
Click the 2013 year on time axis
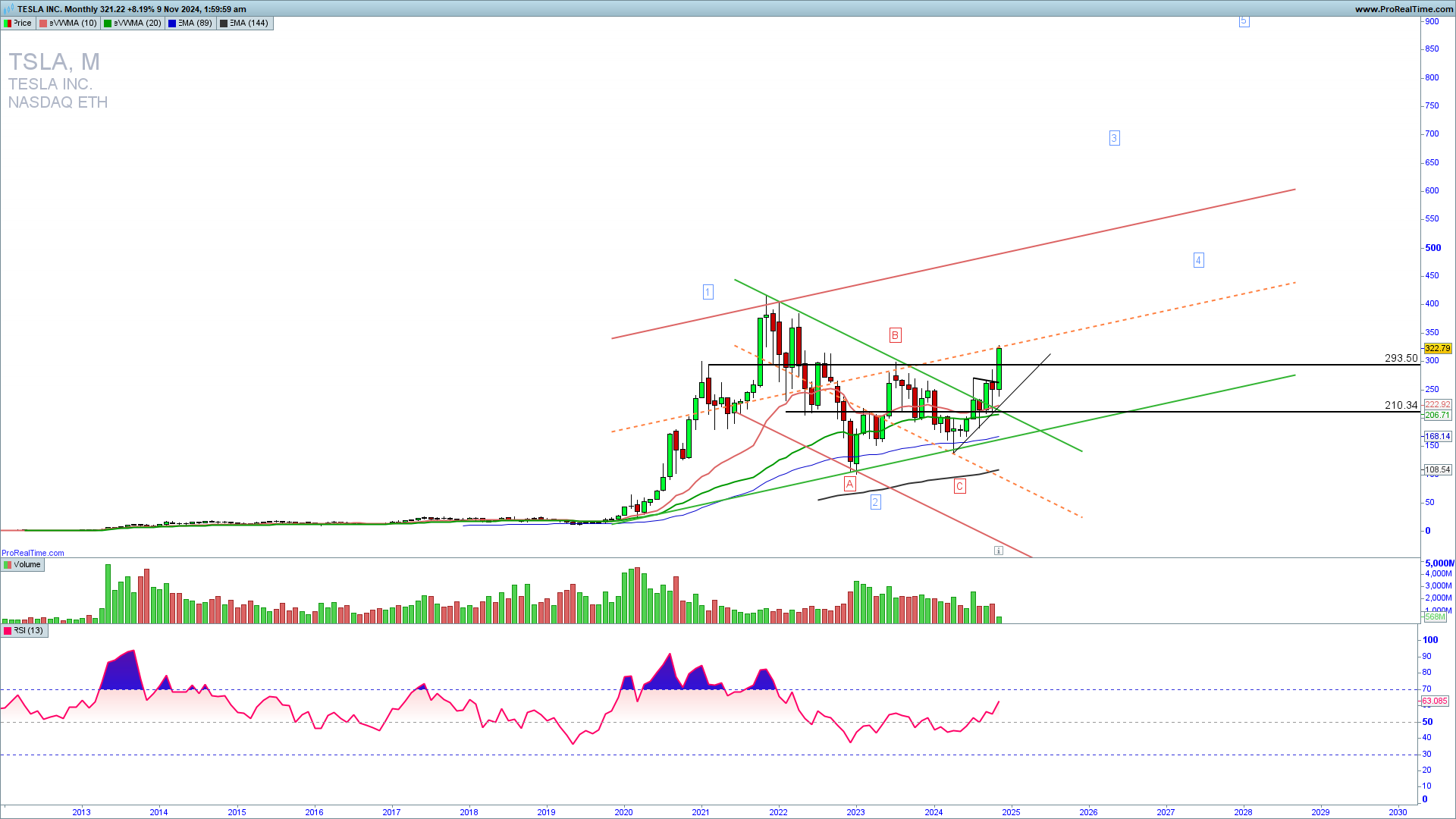[81, 812]
